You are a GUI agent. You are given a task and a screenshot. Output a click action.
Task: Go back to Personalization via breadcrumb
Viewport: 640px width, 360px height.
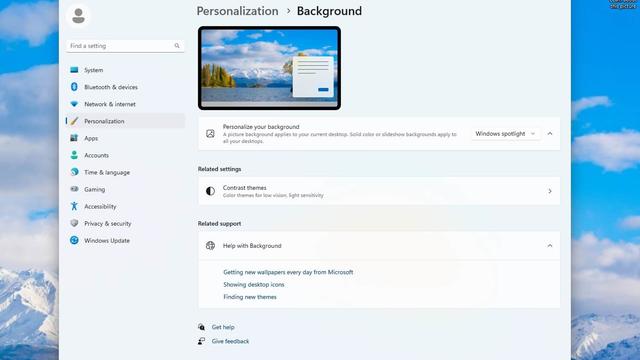pos(237,11)
